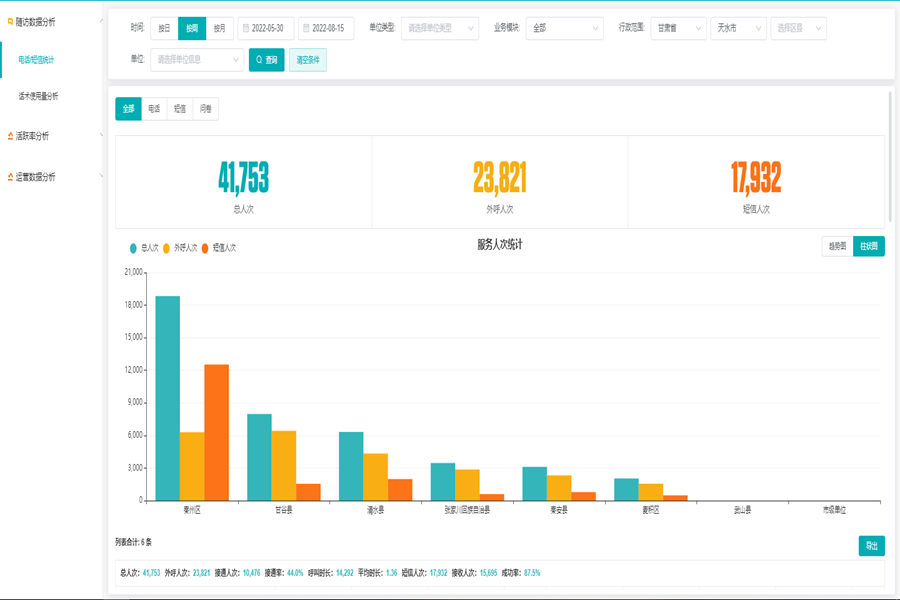This screenshot has height=600, width=900.
Task: Open the 单位类型 dropdown
Action: coord(439,29)
